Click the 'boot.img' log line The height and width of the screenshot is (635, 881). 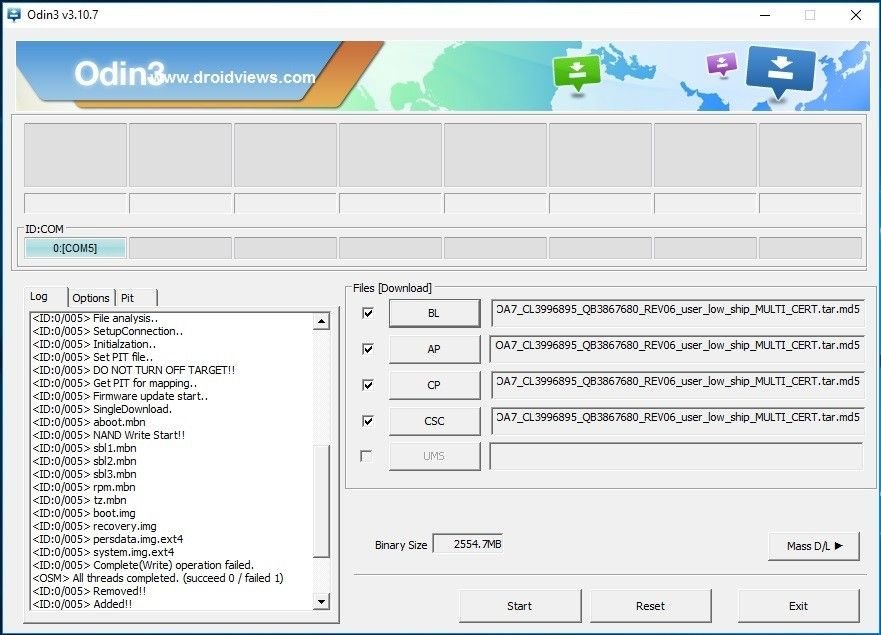(x=84, y=513)
